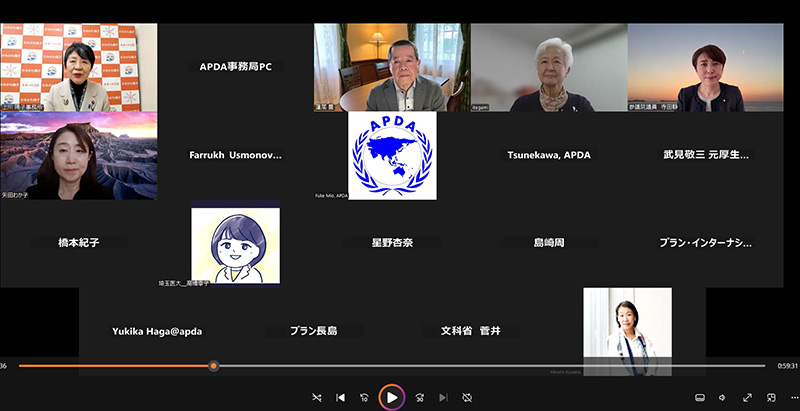800x411 pixels.
Task: Click the seek bar position handle
Action: coord(213,366)
